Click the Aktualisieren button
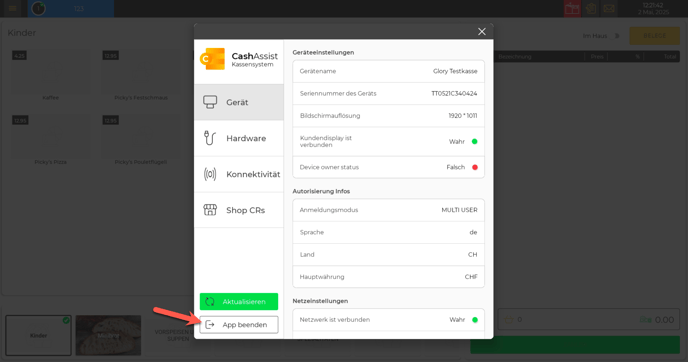Image resolution: width=688 pixels, height=362 pixels. [x=239, y=301]
